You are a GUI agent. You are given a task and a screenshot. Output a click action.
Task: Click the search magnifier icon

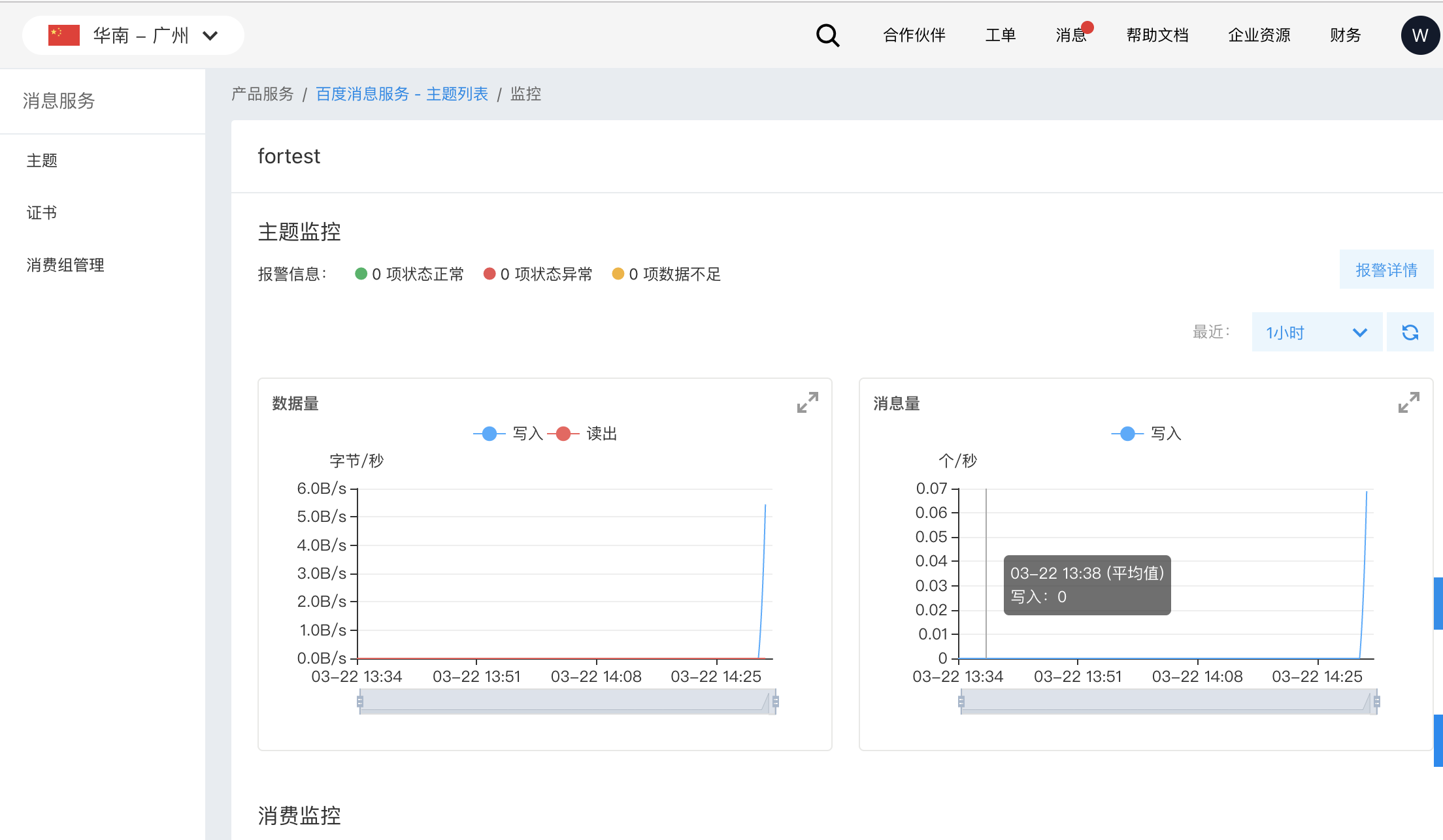tap(827, 35)
